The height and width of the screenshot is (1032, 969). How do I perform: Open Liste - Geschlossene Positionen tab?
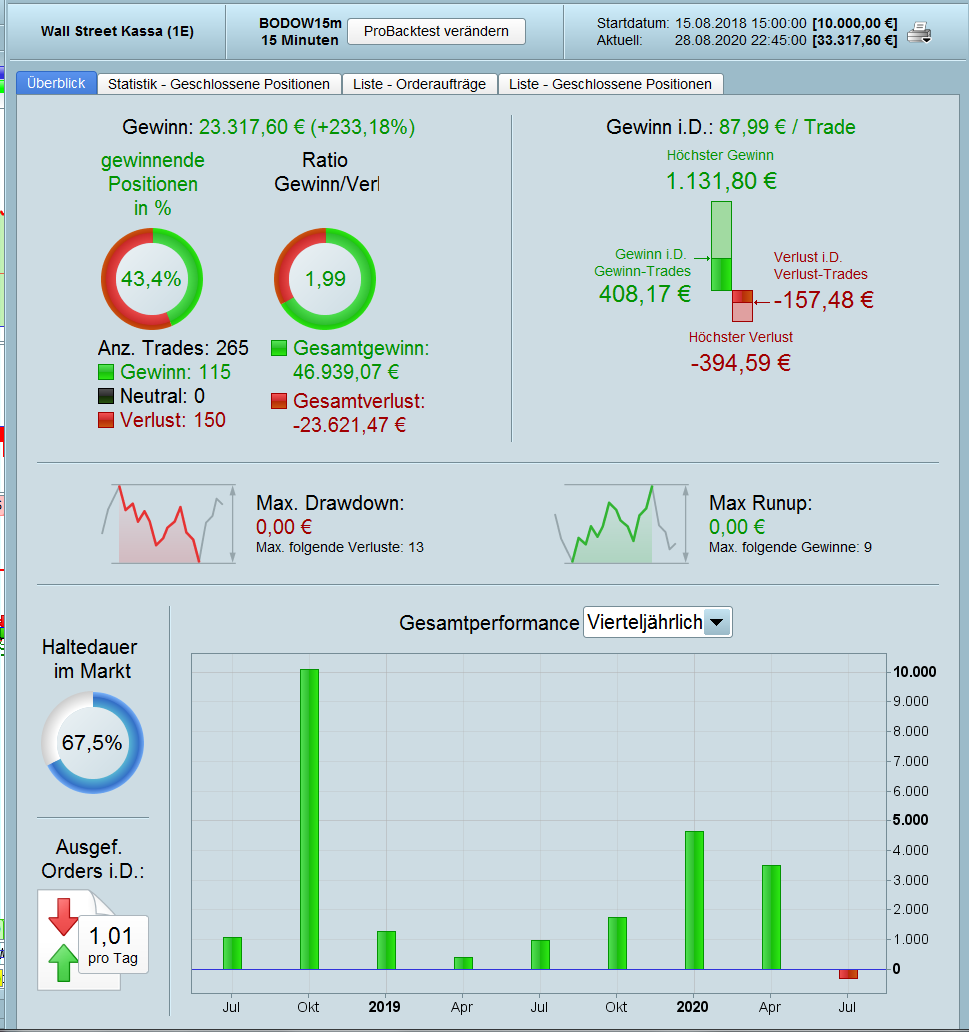(610, 84)
